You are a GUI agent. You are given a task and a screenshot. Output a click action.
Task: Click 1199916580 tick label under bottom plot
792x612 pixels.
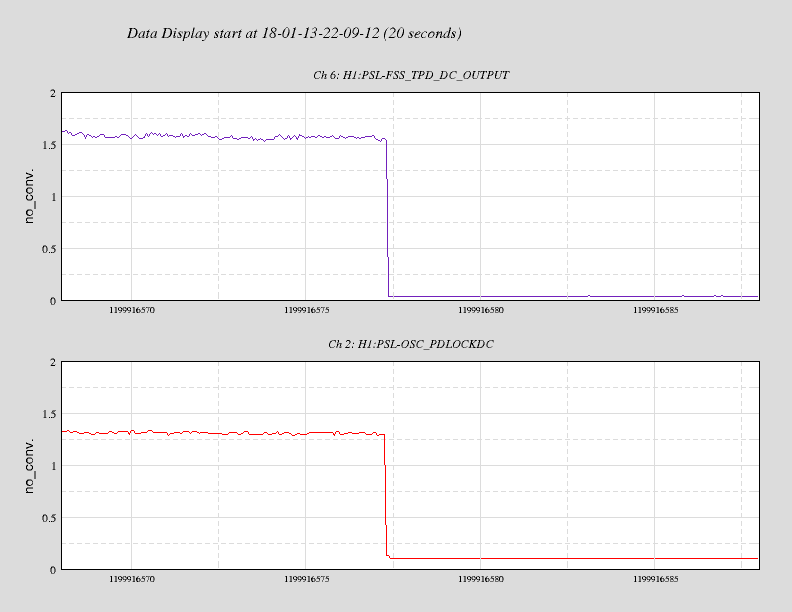[x=480, y=579]
